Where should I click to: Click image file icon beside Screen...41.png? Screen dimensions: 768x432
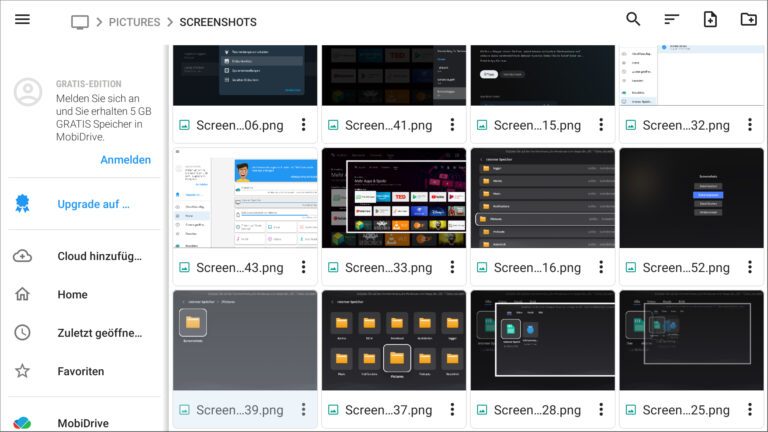click(x=333, y=125)
